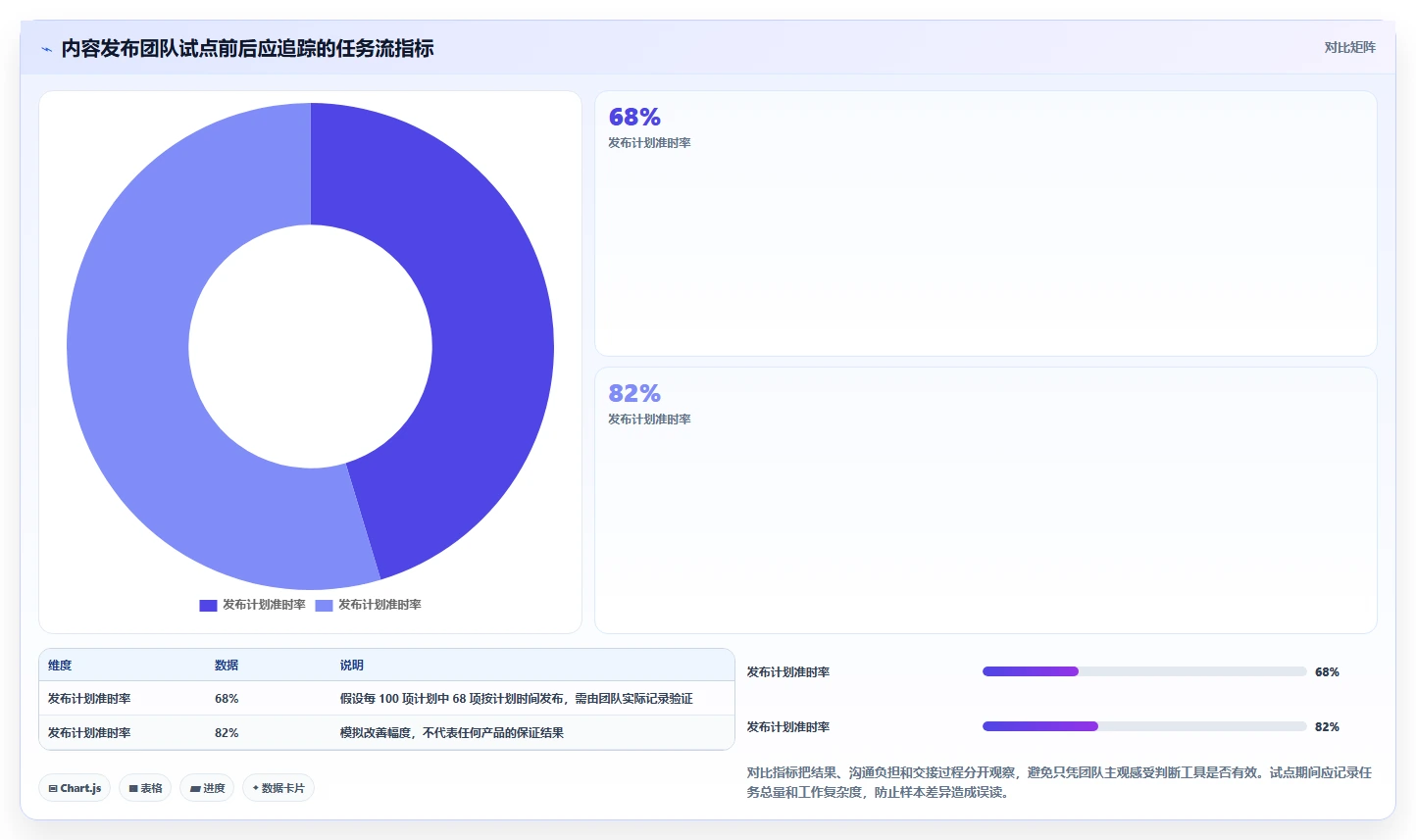
Task: Click the description starting 假设每 100 项计划中
Action: pyautogui.click(x=516, y=699)
